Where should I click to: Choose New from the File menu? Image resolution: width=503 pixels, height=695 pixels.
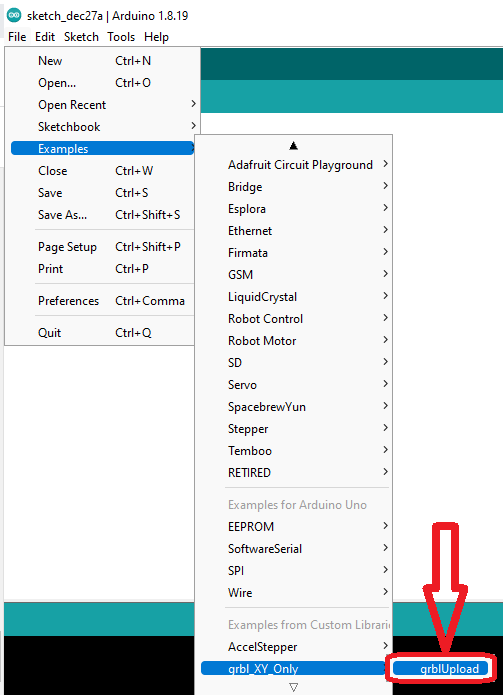point(102,61)
